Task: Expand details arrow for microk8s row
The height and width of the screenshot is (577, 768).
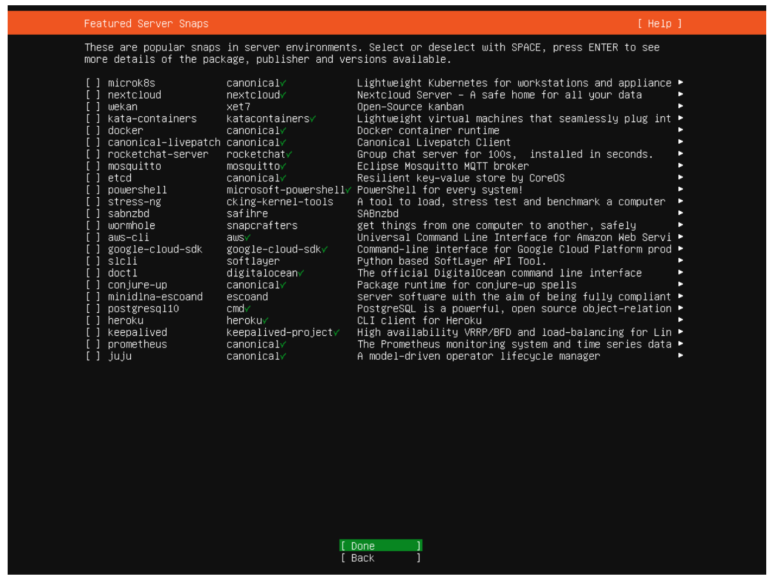Action: (680, 83)
